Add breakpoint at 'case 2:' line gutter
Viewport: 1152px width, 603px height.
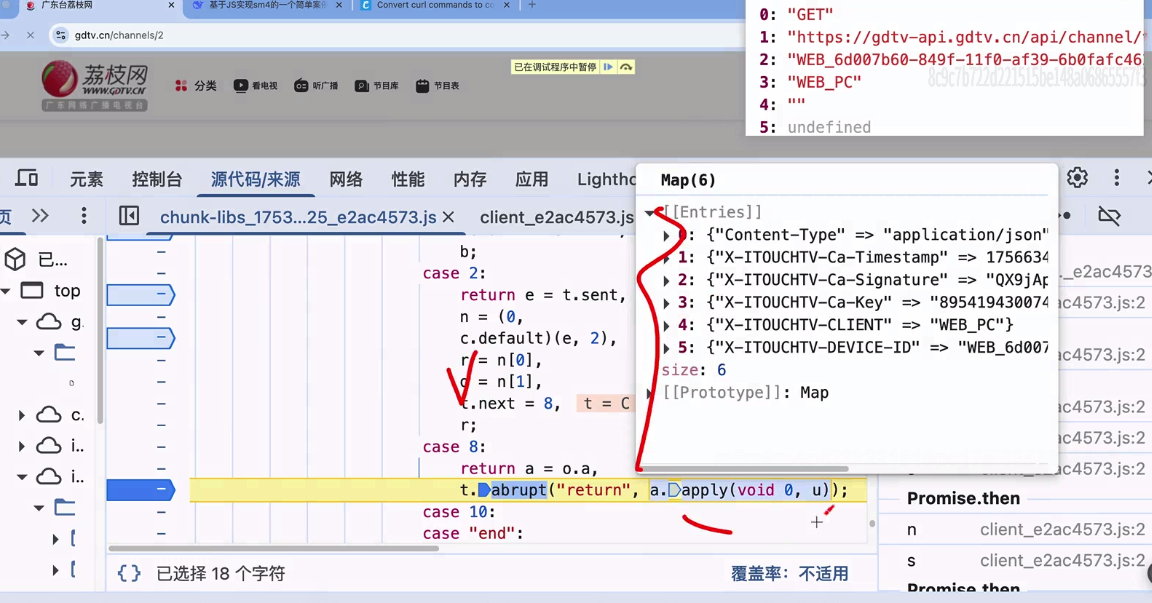click(161, 273)
